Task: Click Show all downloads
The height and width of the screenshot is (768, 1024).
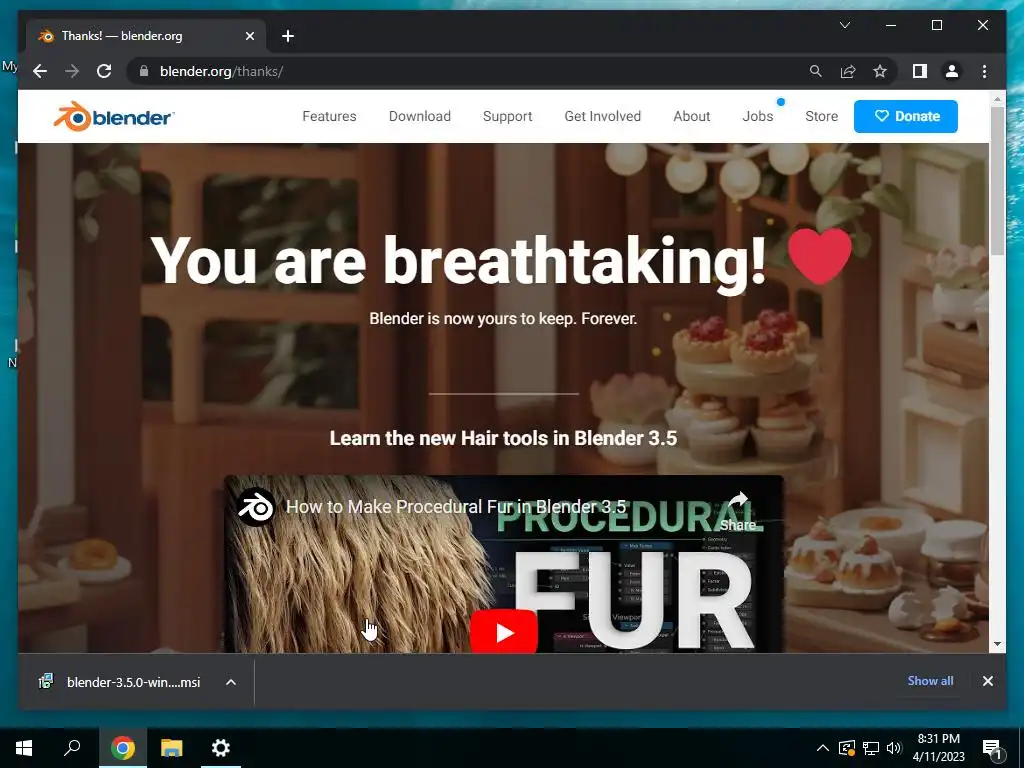Action: point(930,680)
